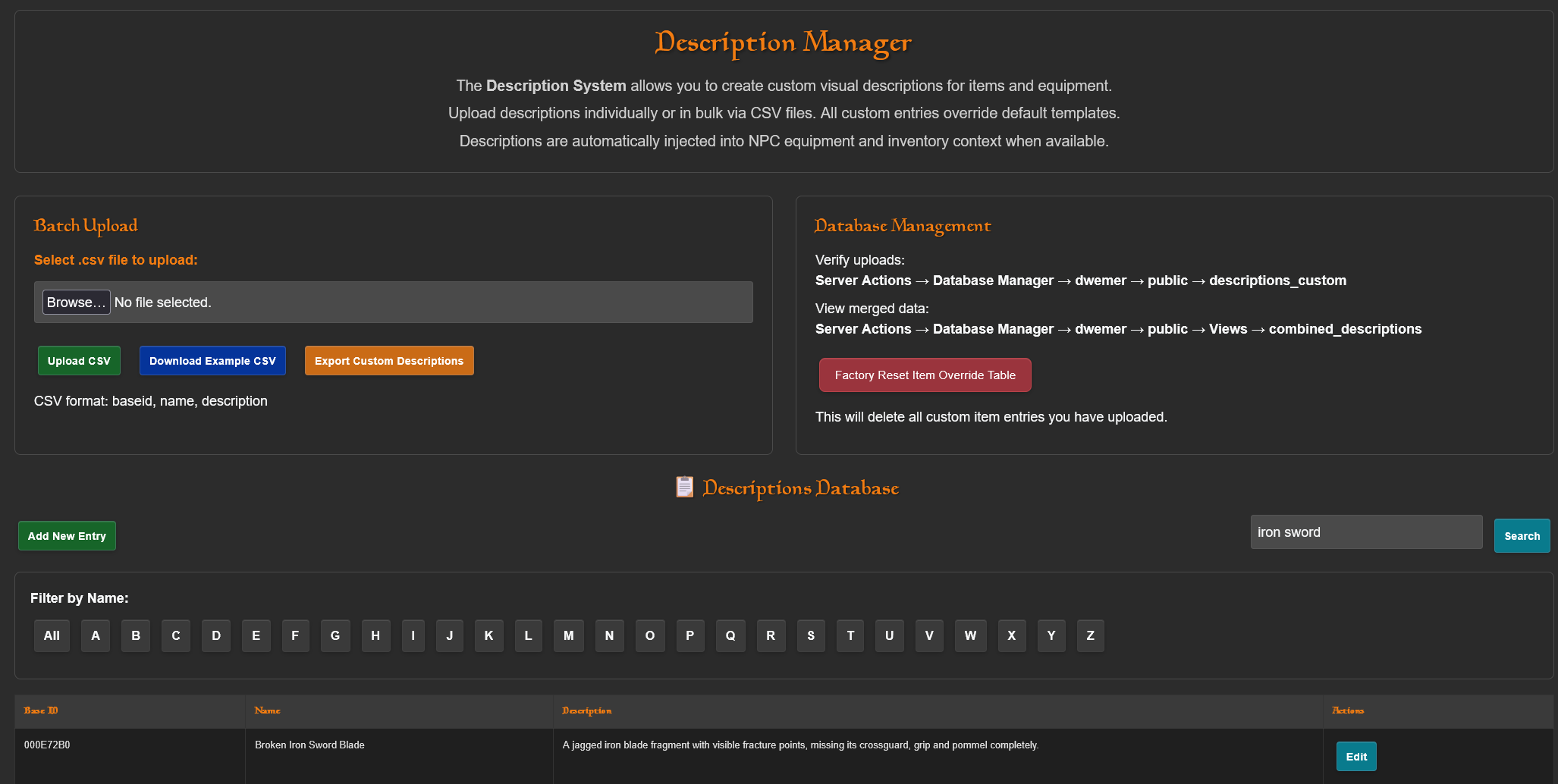The width and height of the screenshot is (1558, 784).
Task: Focus the search field containing 'iron sword'
Action: tap(1365, 532)
